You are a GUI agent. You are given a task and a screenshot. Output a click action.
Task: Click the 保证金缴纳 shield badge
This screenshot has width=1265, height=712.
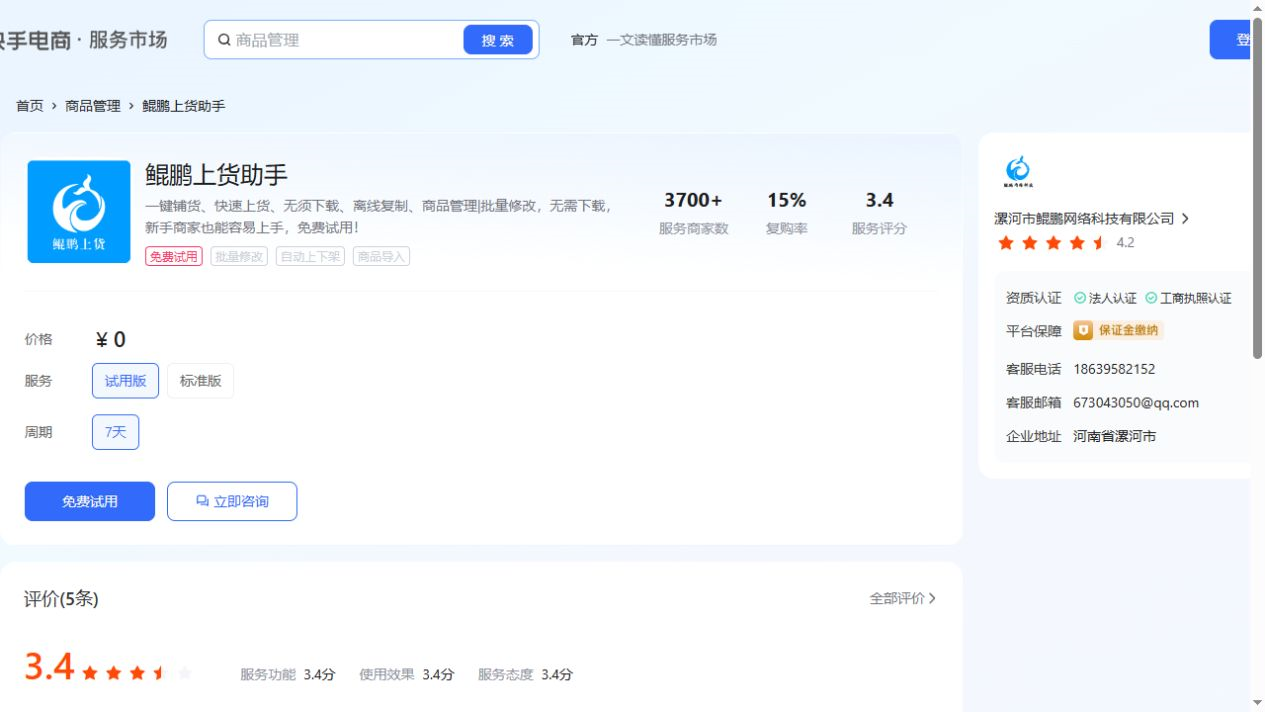[x=1118, y=330]
